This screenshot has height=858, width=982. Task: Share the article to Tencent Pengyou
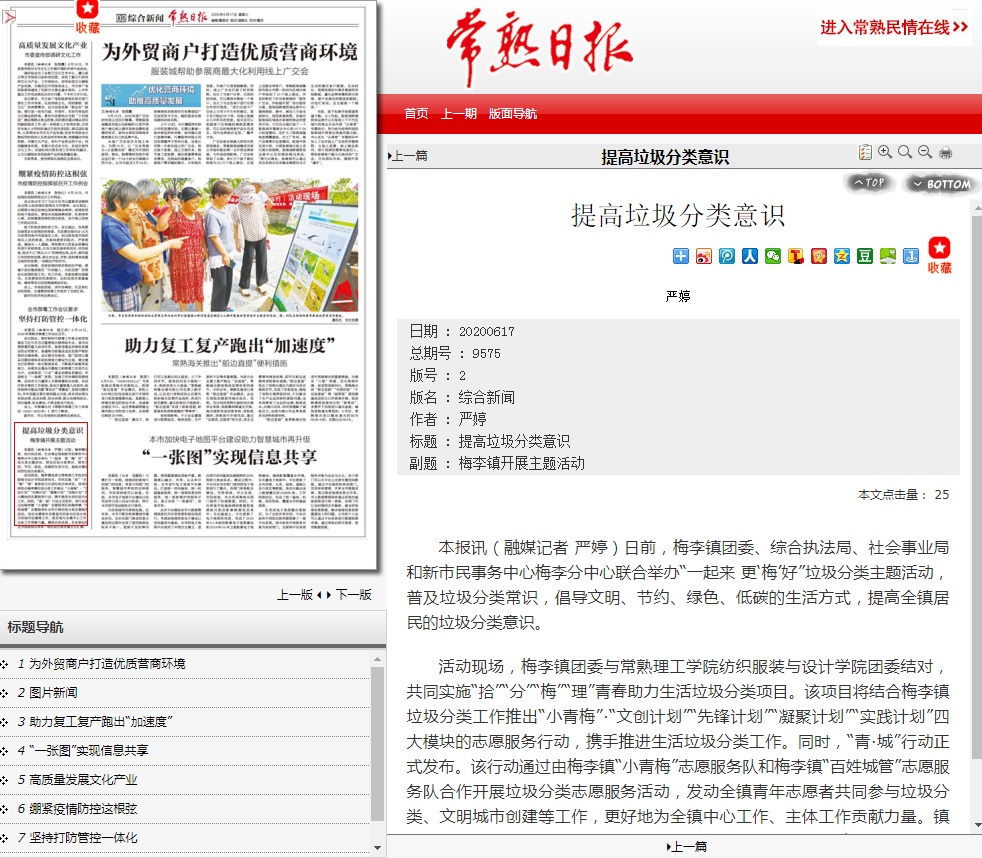click(x=727, y=256)
